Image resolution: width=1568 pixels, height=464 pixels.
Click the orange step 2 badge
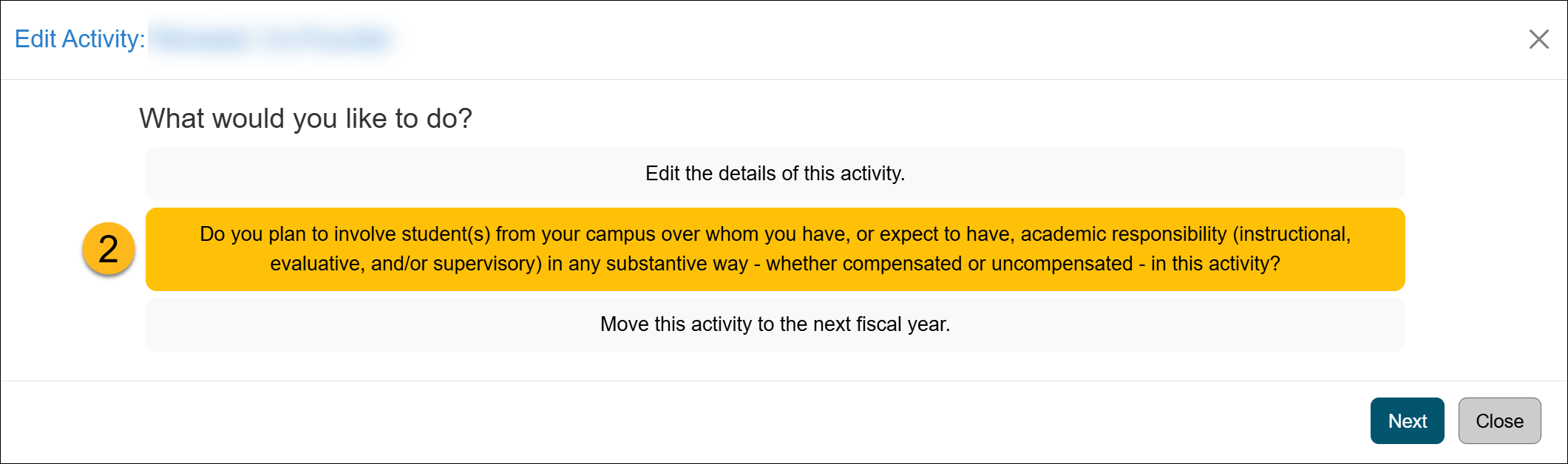point(109,249)
